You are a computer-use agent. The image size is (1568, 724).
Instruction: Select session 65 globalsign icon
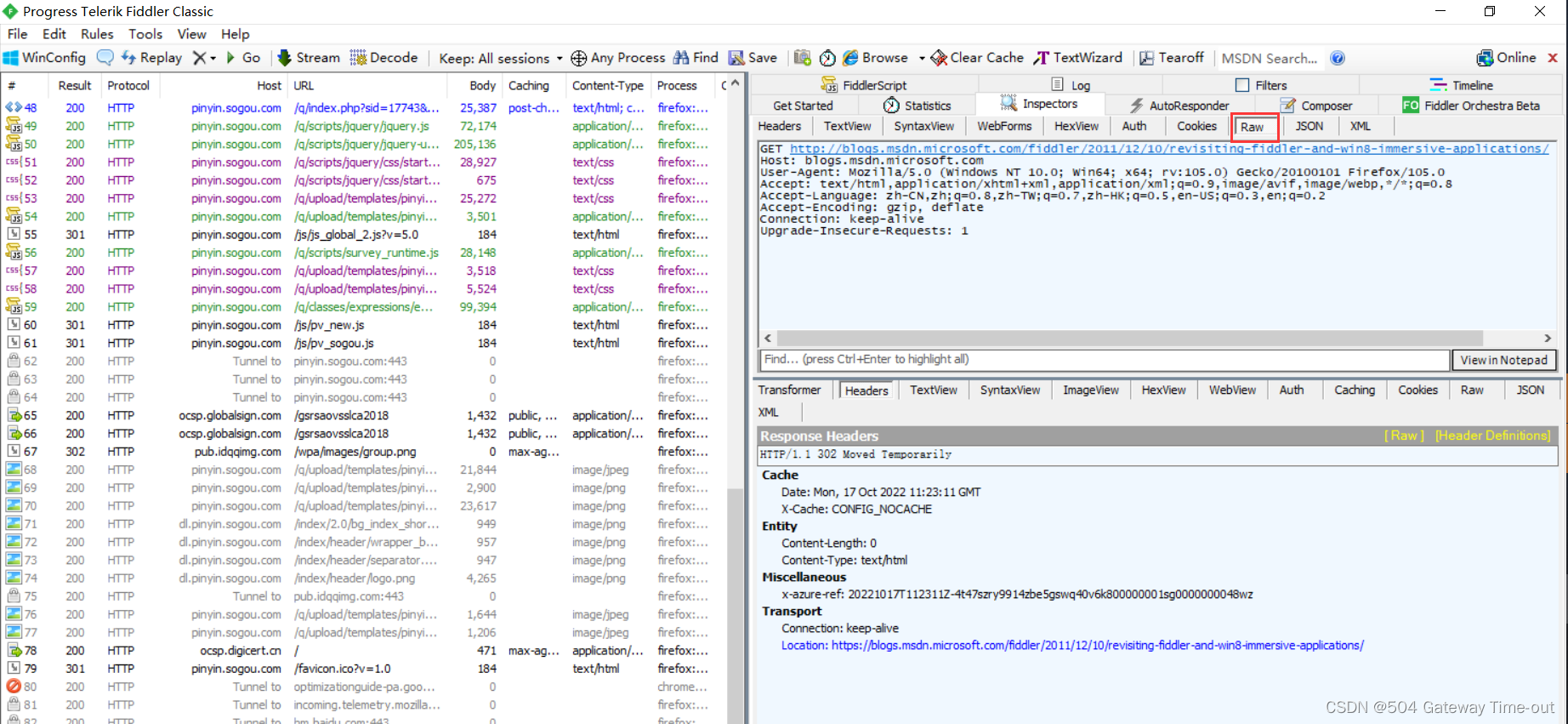14,415
